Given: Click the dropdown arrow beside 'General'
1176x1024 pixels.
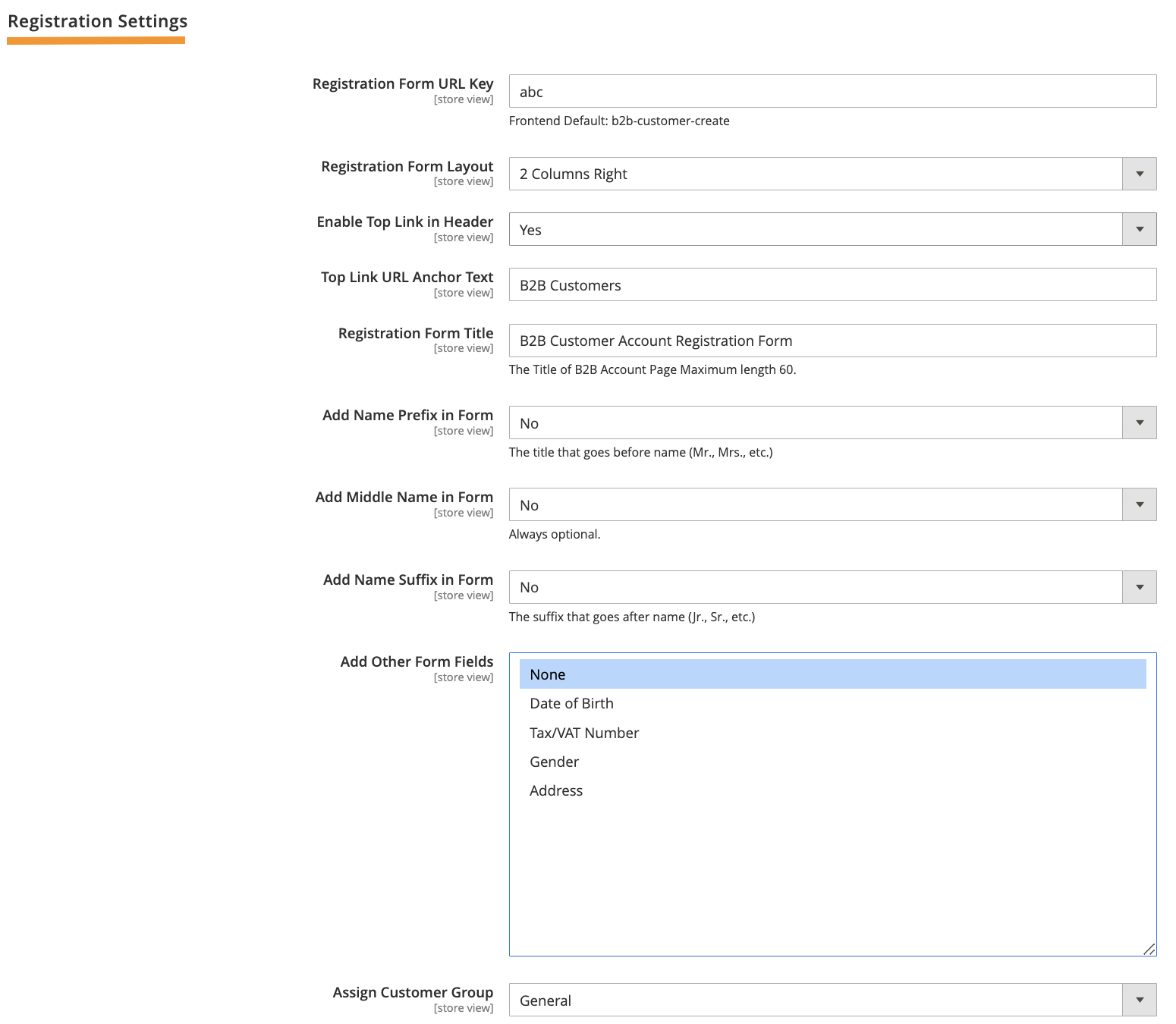Looking at the screenshot, I should tap(1139, 999).
